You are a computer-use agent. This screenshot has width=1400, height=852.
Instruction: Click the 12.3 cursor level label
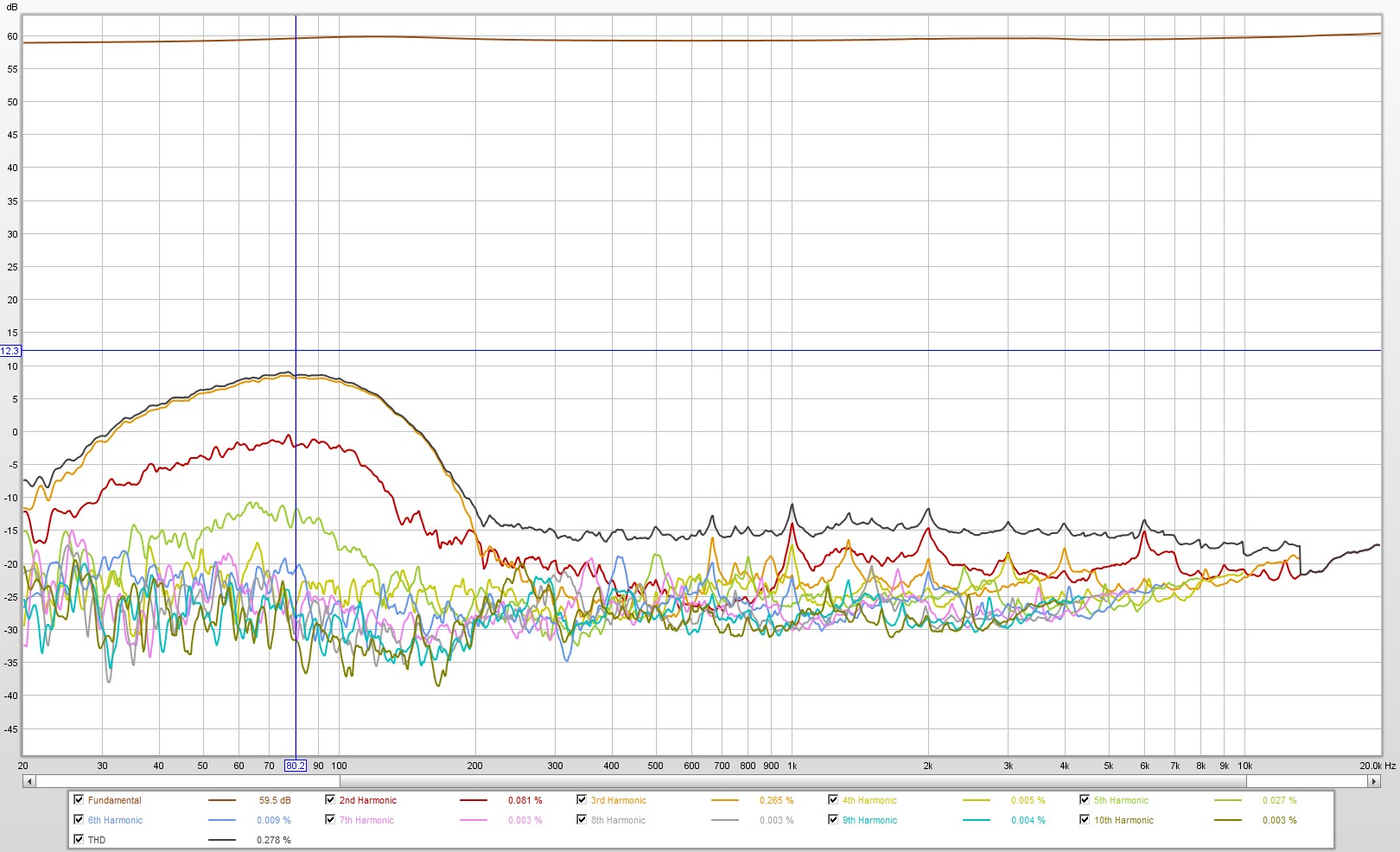(x=10, y=351)
